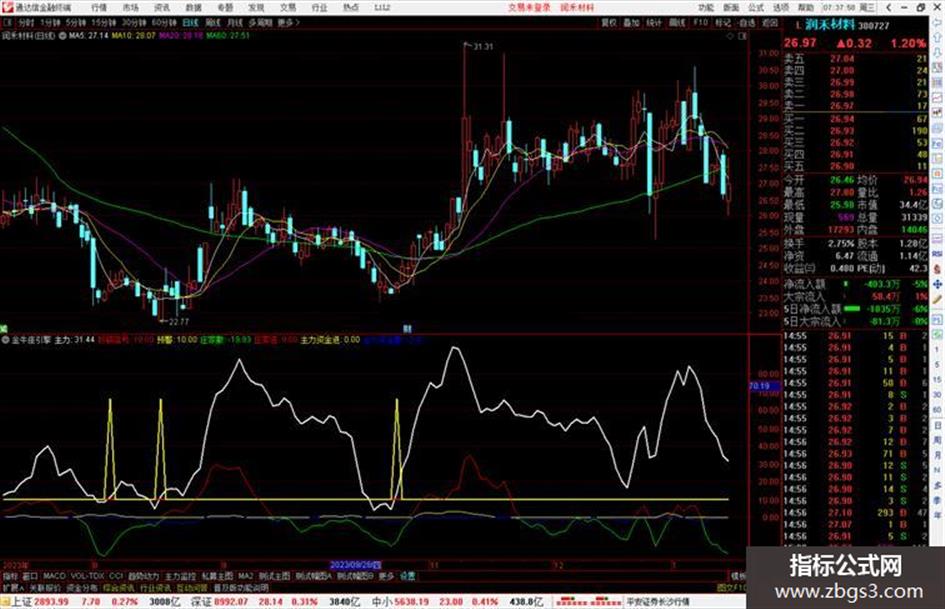Click the 润禾材料 stock name in quote panel
Image resolution: width=945 pixels, height=609 pixels.
(832, 25)
